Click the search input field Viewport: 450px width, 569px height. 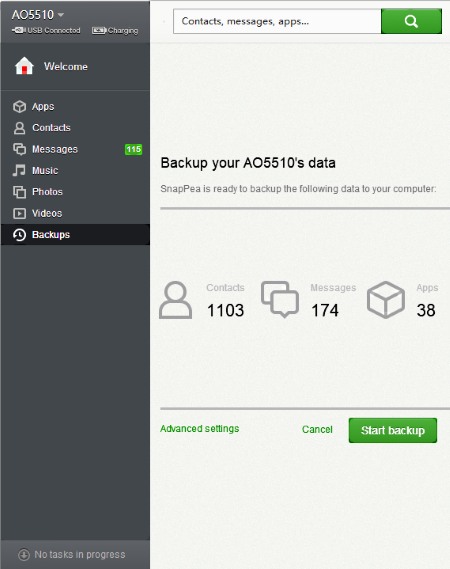tap(277, 21)
